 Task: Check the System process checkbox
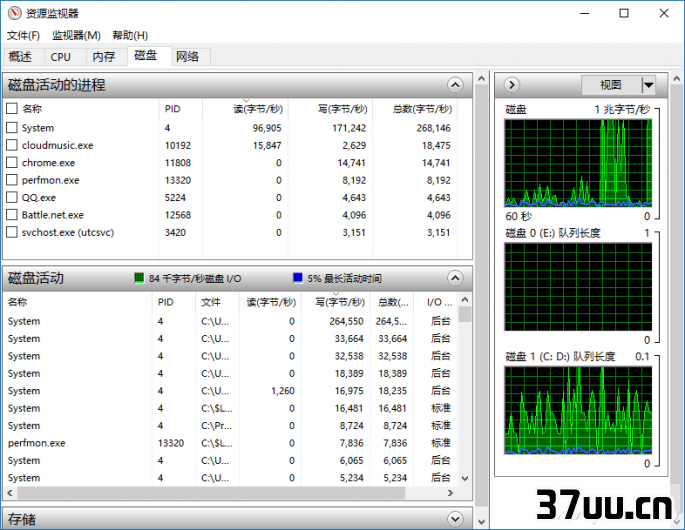[x=12, y=128]
